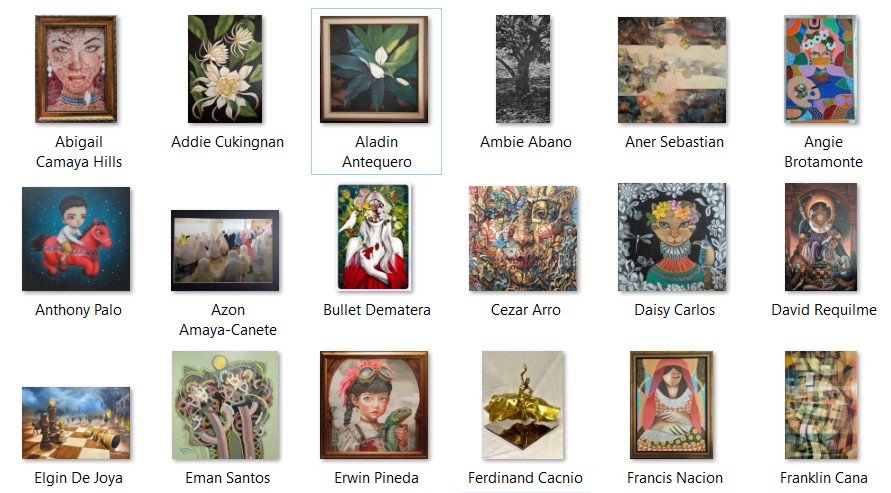Open the Franklin Cana cubist painting
Viewport: 891px width, 493px height.
tap(821, 405)
